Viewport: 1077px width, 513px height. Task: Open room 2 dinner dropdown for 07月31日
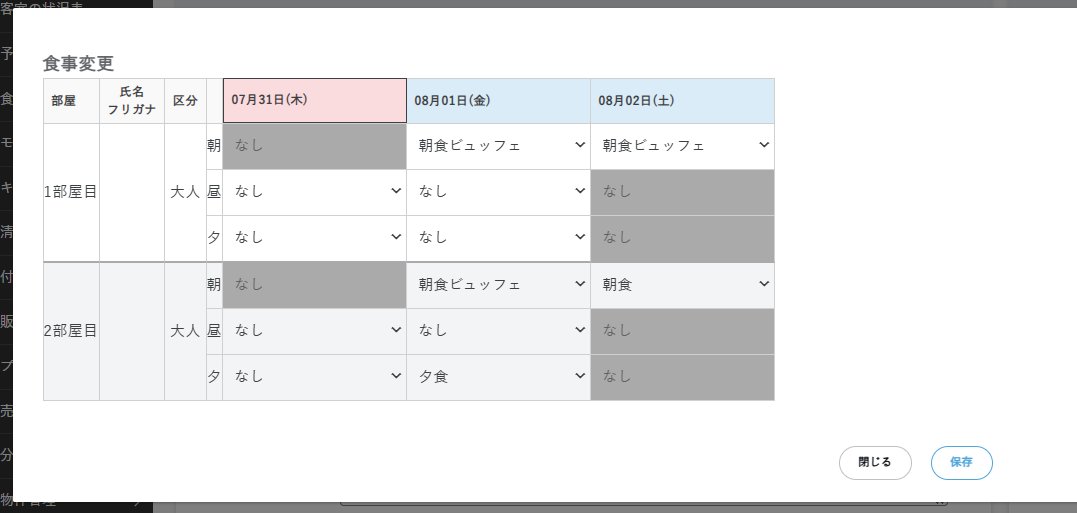(314, 377)
